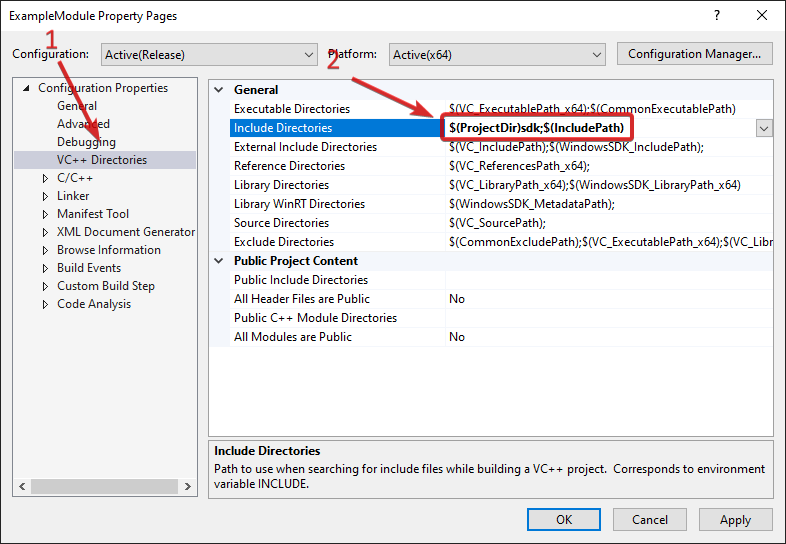
Task: Select VC++ Directories in the tree
Action: tap(102, 160)
